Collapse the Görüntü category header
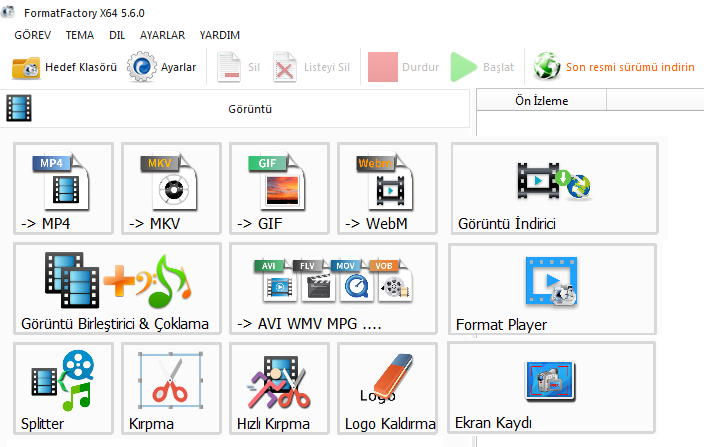Image resolution: width=704 pixels, height=447 pixels. (235, 109)
